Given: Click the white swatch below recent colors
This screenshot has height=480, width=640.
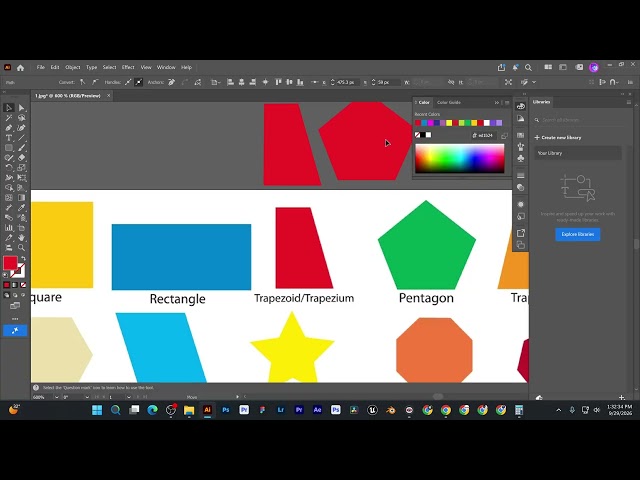Looking at the screenshot, I should (429, 135).
